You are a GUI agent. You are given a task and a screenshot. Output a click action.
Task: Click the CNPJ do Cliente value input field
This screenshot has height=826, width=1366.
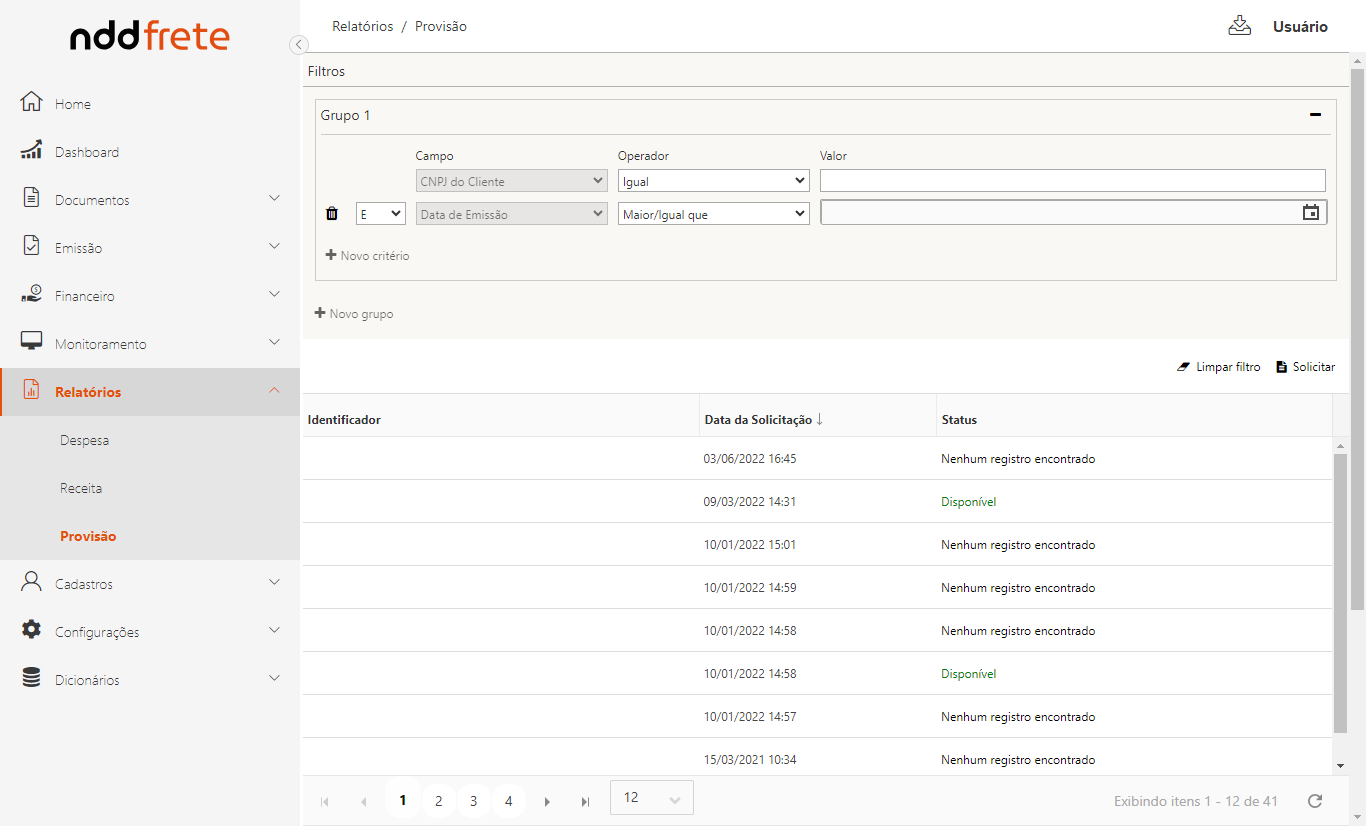coord(1072,181)
